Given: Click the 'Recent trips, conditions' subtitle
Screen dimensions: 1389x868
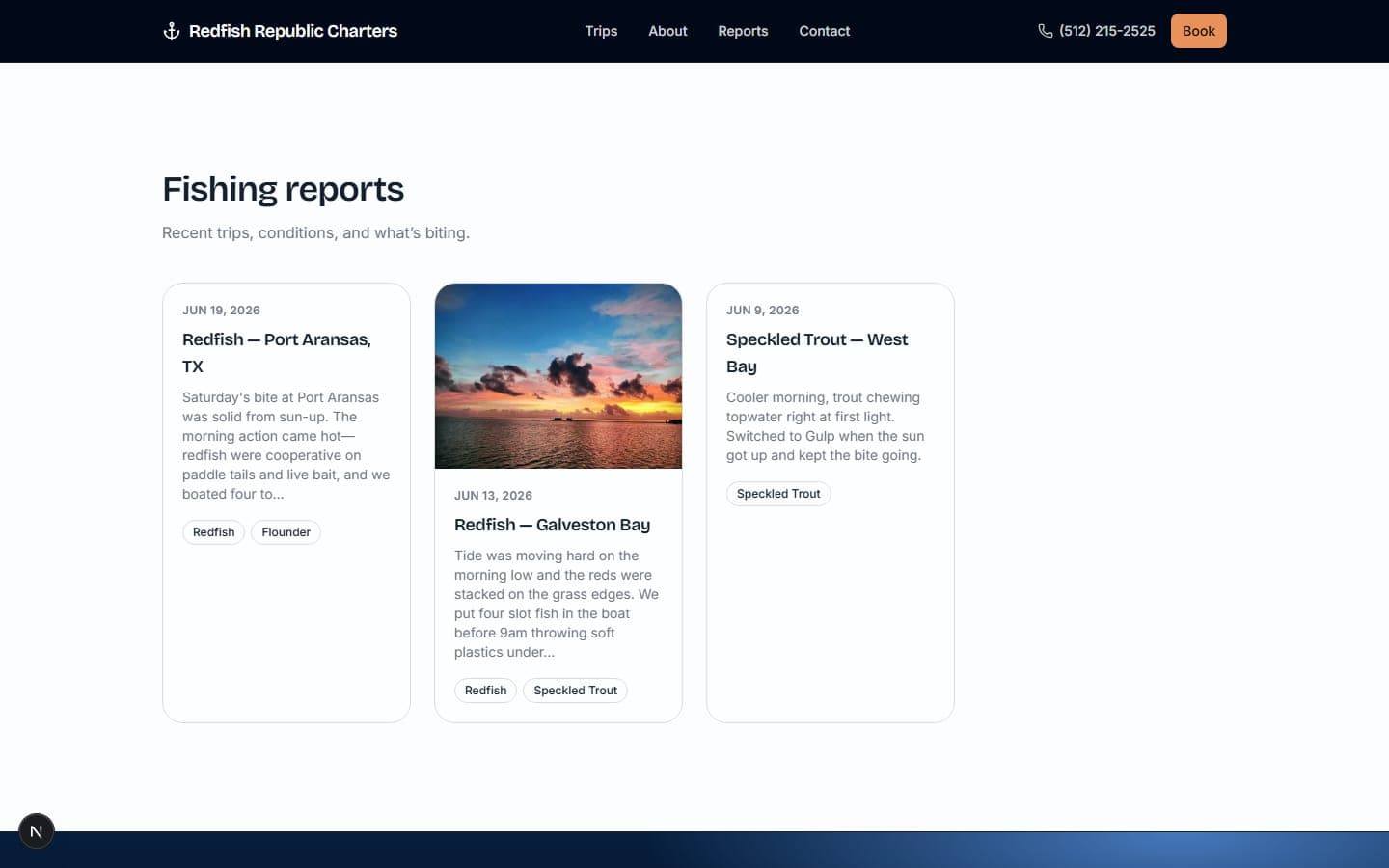Looking at the screenshot, I should [315, 232].
